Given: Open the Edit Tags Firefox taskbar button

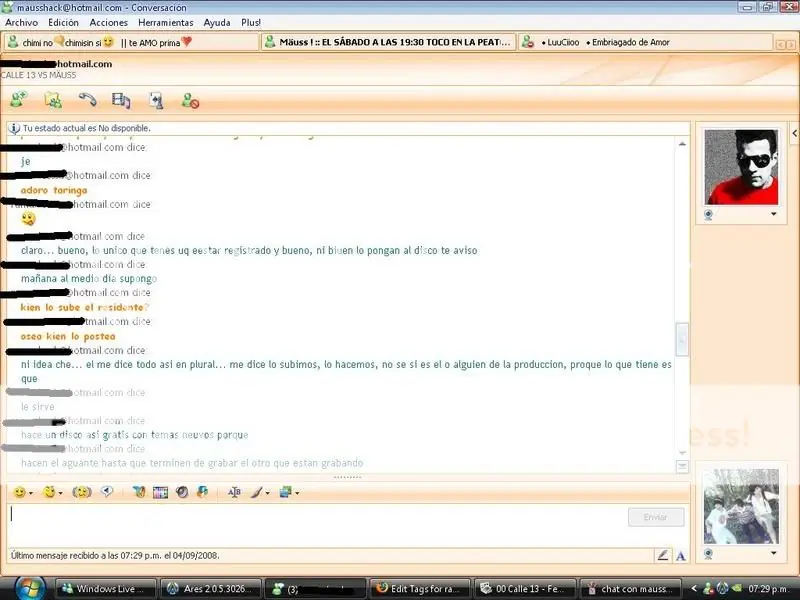Looking at the screenshot, I should 420,589.
